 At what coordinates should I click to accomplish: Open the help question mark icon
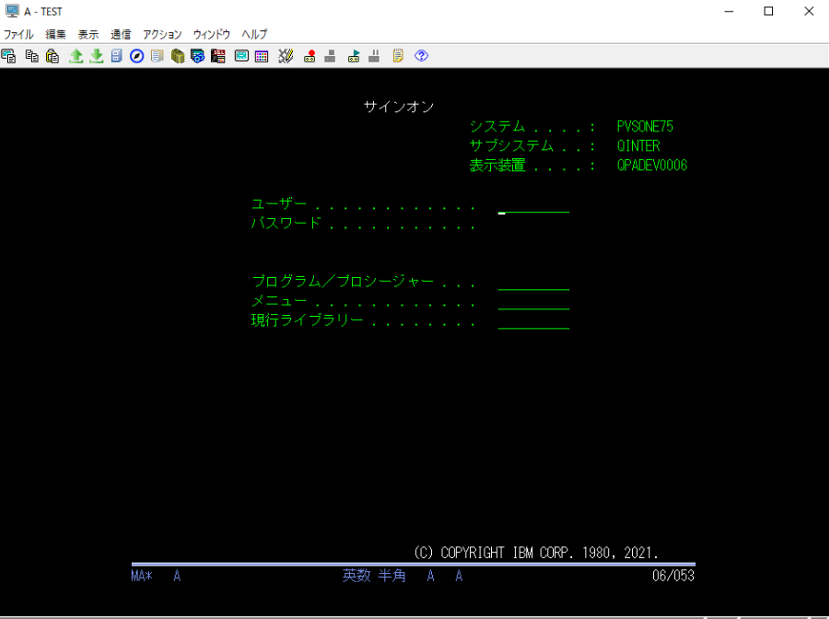point(421,56)
